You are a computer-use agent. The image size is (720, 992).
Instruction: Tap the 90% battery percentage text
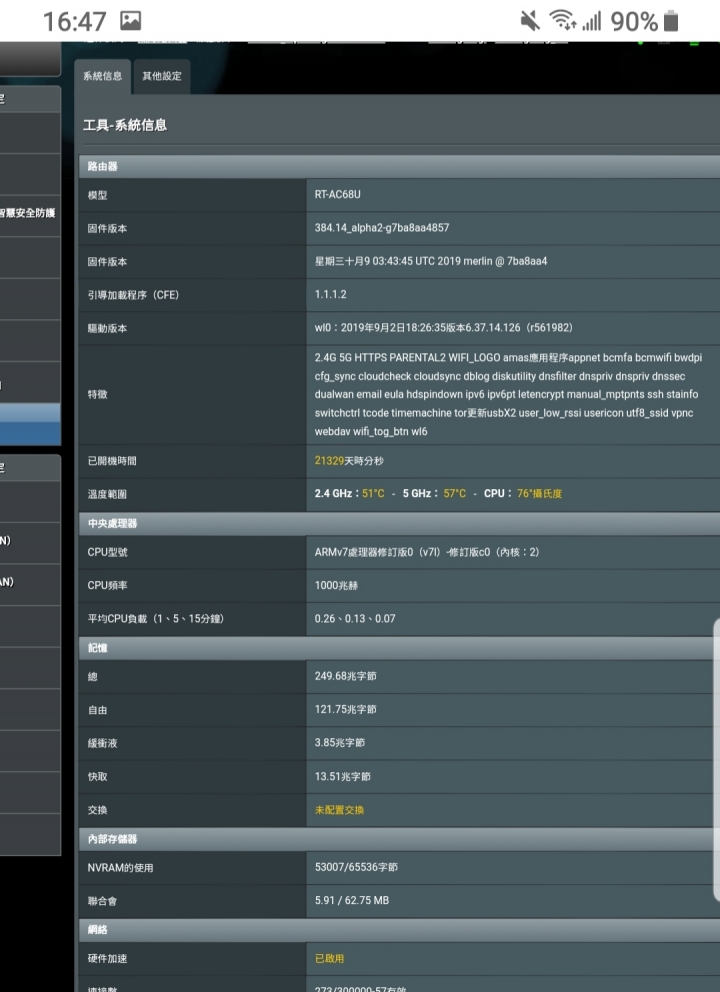634,22
